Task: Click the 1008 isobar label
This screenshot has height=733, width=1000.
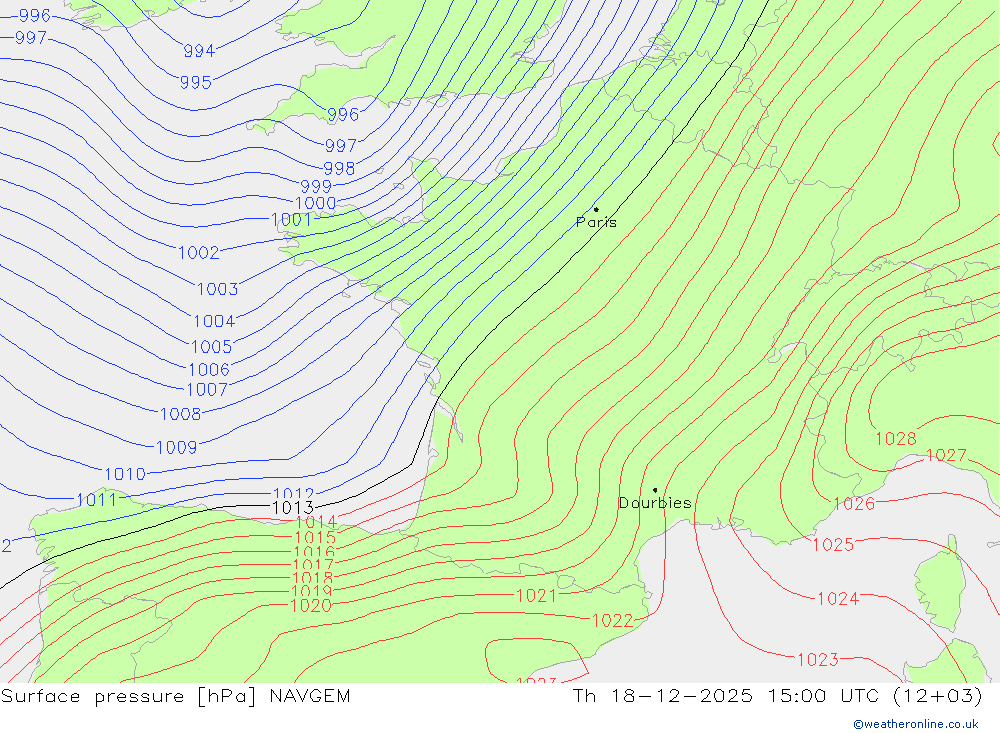Action: 180,414
